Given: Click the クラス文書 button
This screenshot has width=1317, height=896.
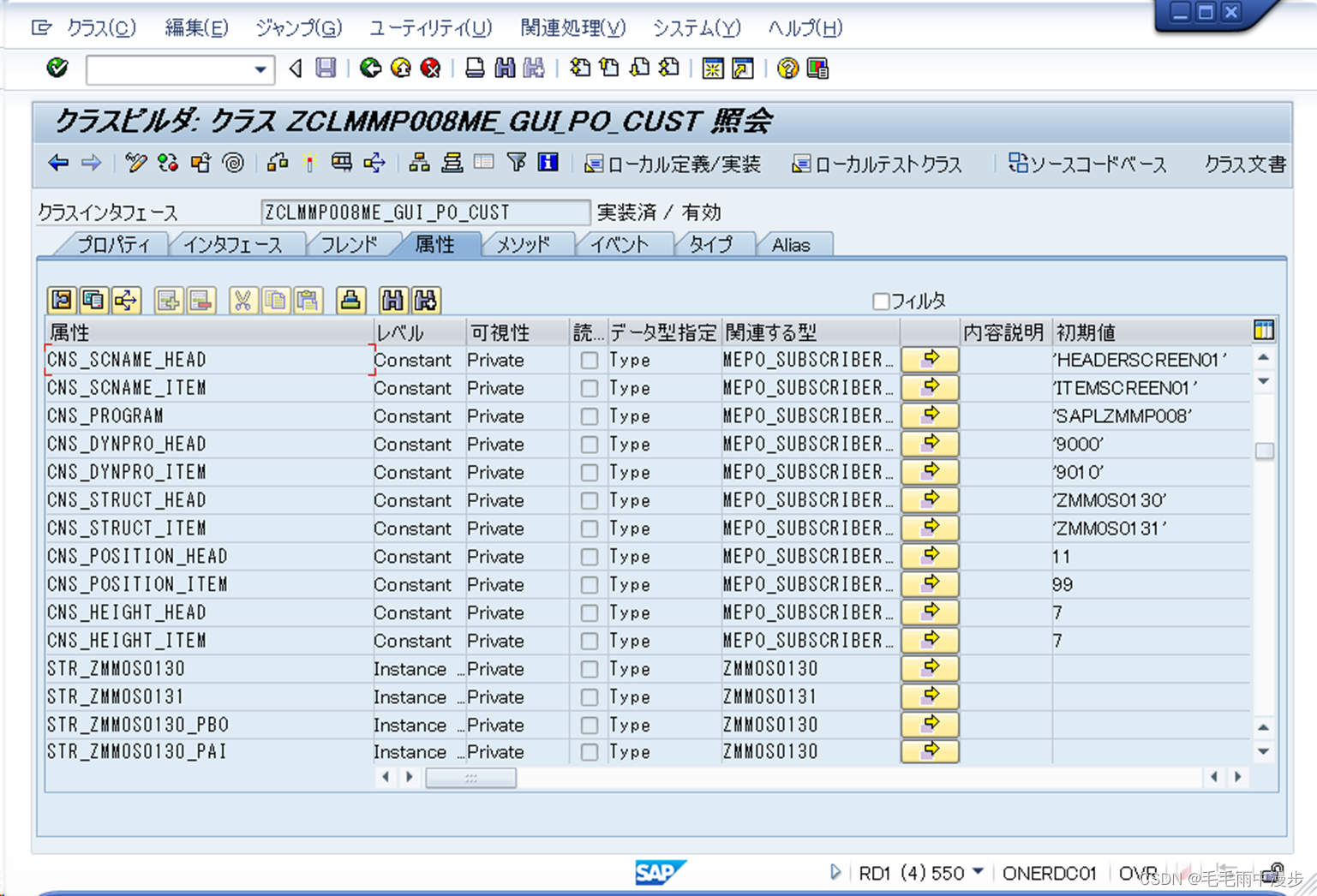Looking at the screenshot, I should (x=1244, y=164).
